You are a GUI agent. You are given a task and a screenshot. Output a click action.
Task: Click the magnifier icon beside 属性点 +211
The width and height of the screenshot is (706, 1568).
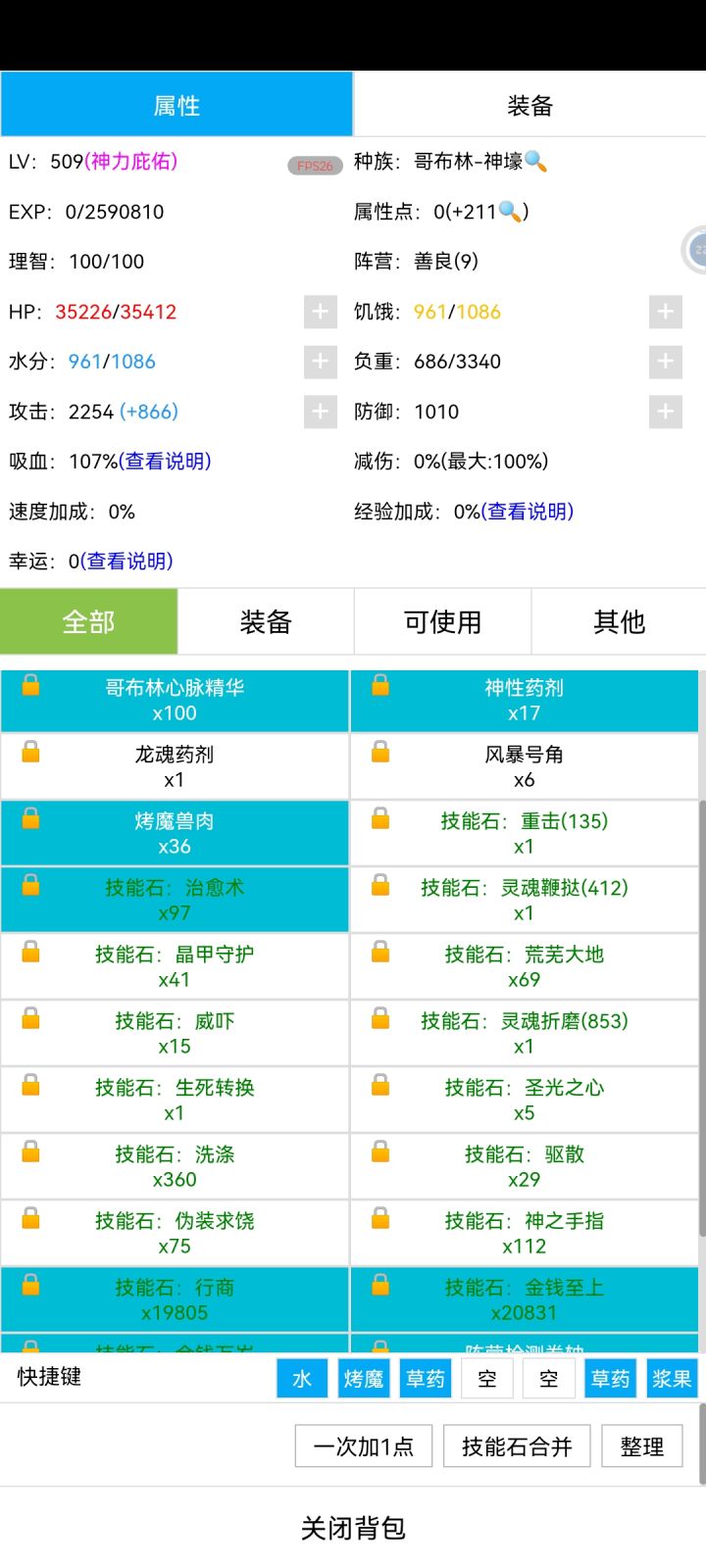click(x=510, y=211)
